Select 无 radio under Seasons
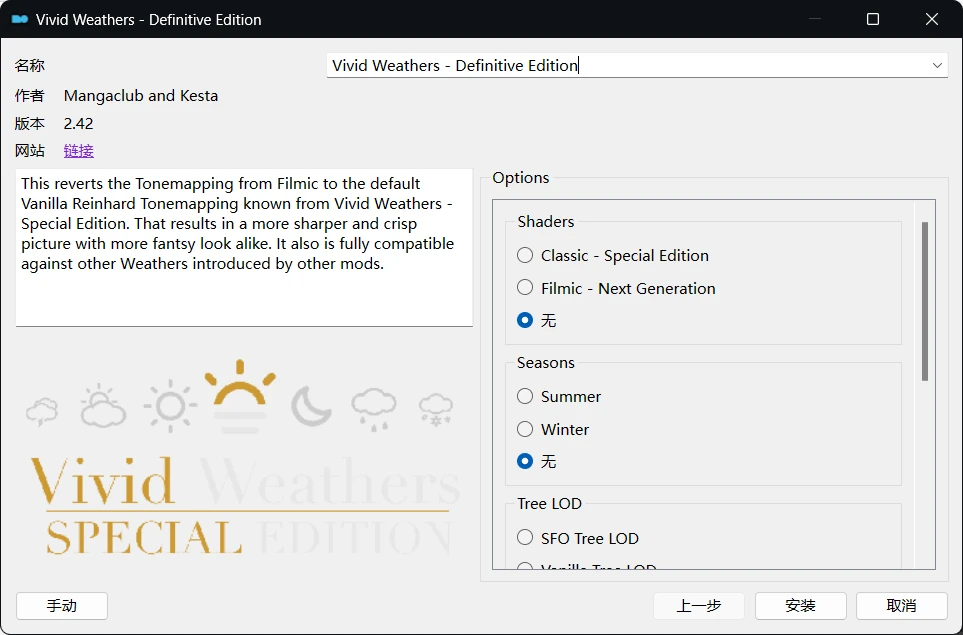Viewport: 963px width, 635px height. click(536, 461)
